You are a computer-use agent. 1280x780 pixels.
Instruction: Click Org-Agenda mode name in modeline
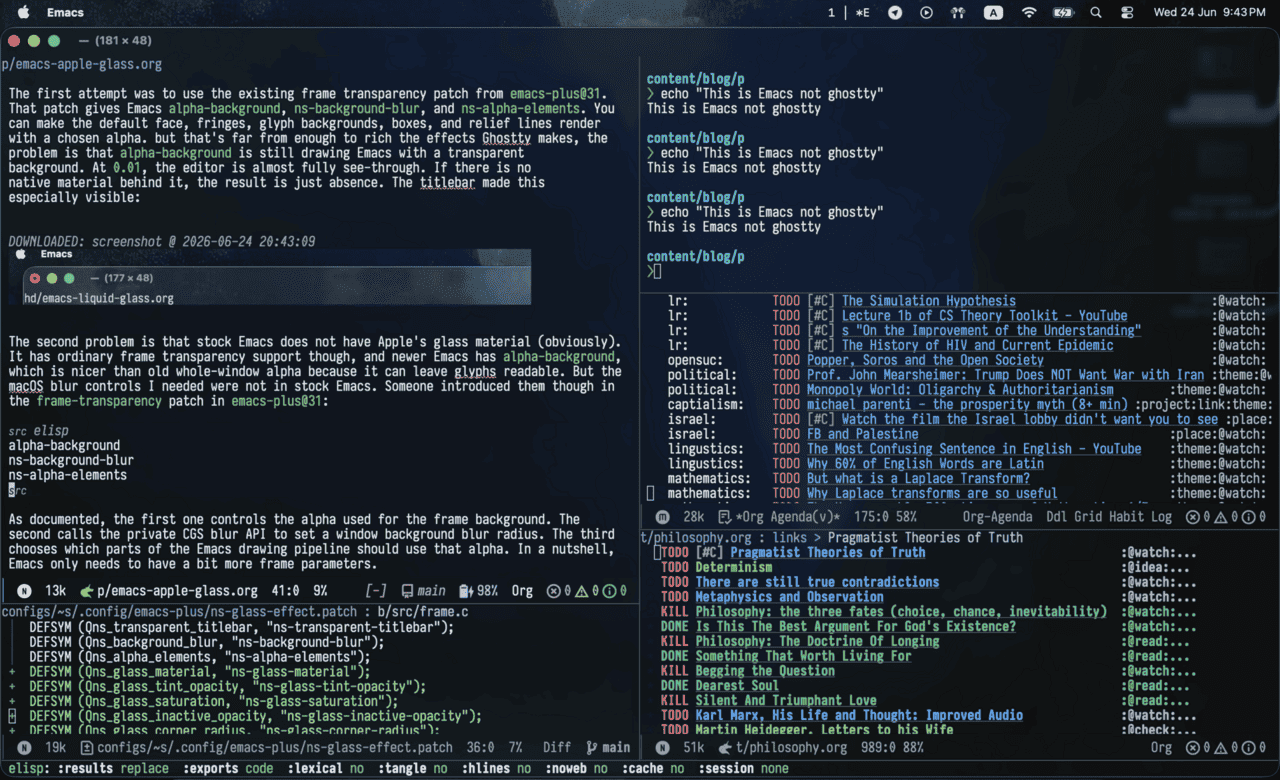(x=1000, y=517)
